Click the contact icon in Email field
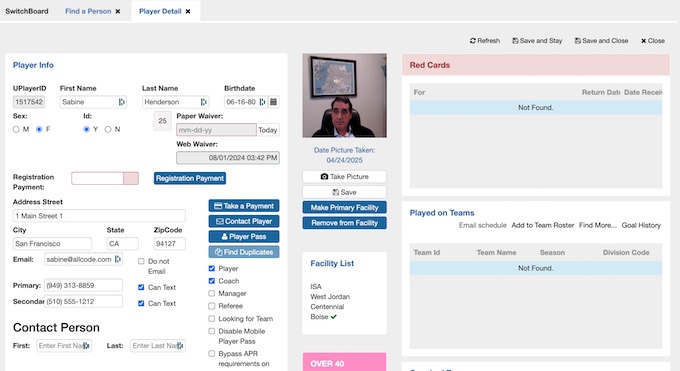Viewport: 680px width, 371px height. click(118, 259)
